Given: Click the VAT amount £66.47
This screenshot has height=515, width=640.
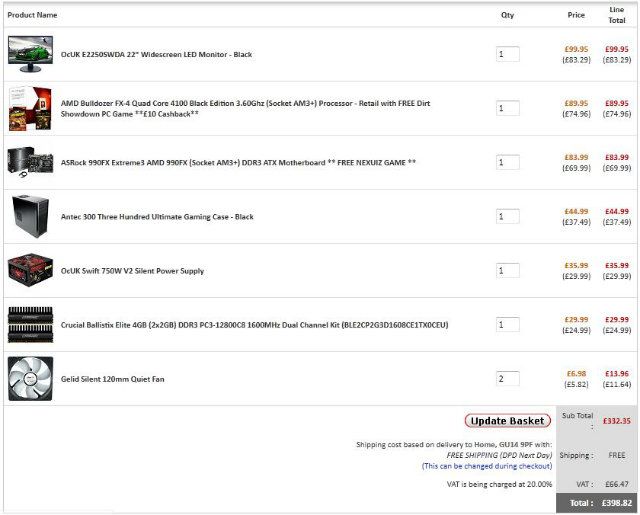Looking at the screenshot, I should [x=617, y=484].
